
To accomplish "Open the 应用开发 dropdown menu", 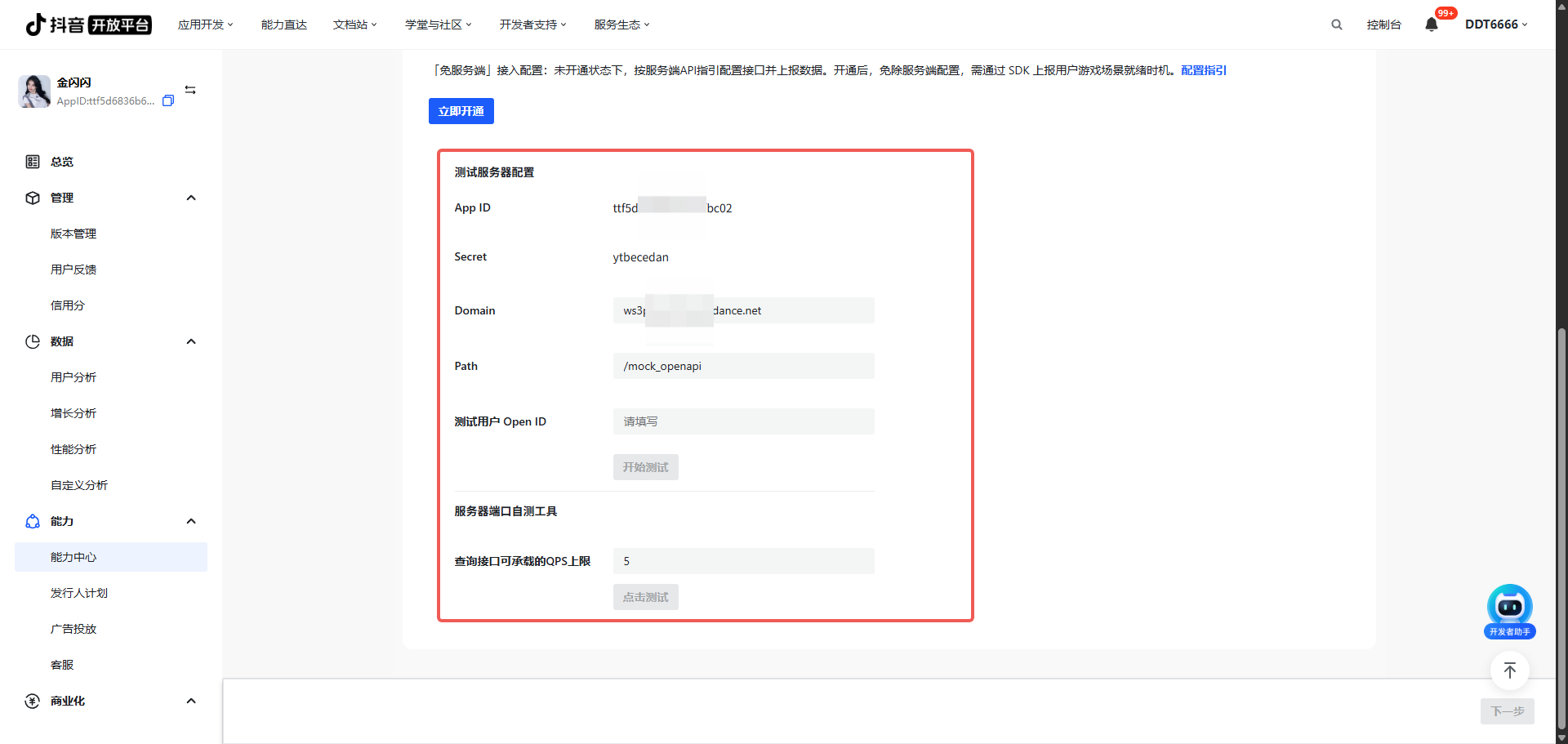I will tap(205, 25).
